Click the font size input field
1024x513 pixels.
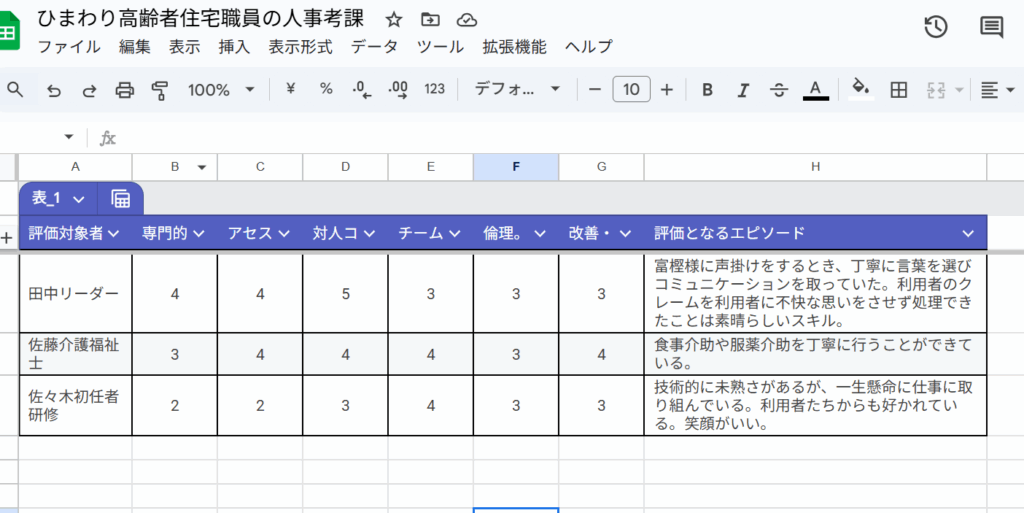631,90
